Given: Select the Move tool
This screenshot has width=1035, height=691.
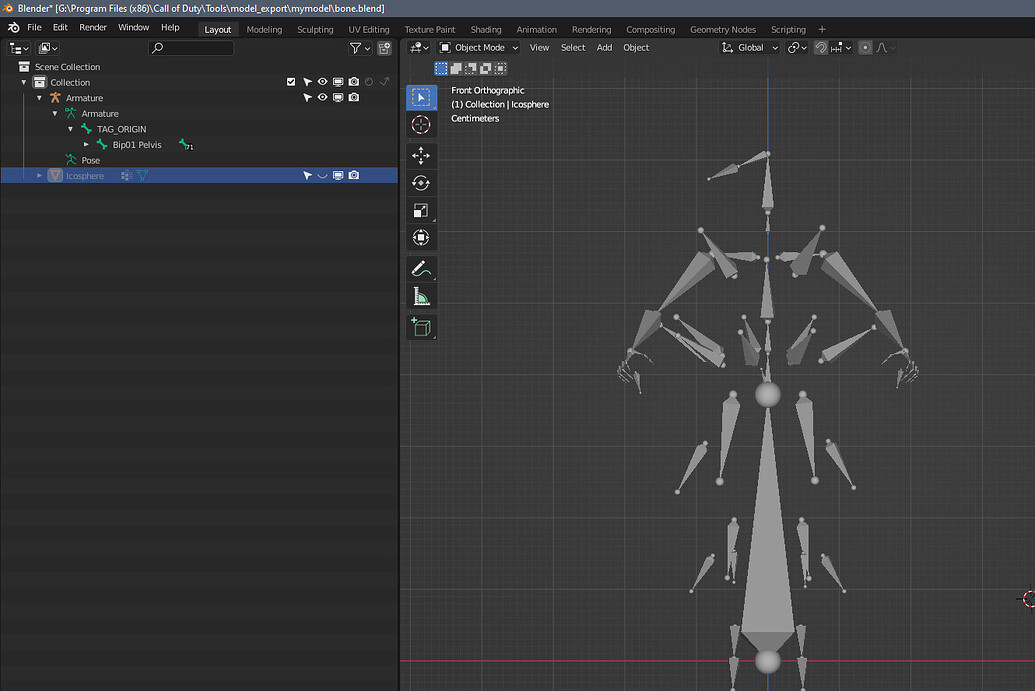Looking at the screenshot, I should point(421,156).
